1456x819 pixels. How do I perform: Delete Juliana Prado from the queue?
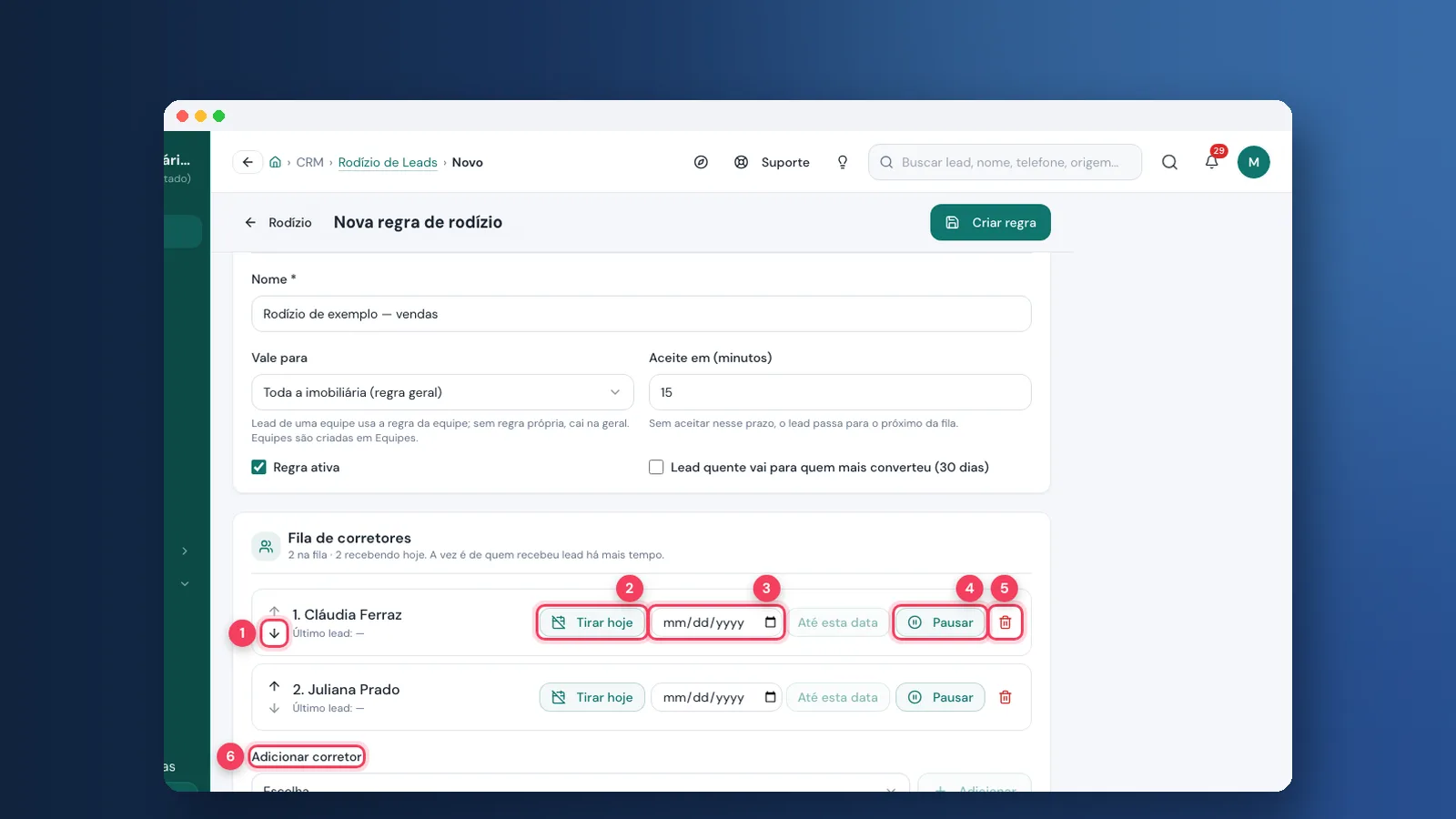coord(1006,697)
